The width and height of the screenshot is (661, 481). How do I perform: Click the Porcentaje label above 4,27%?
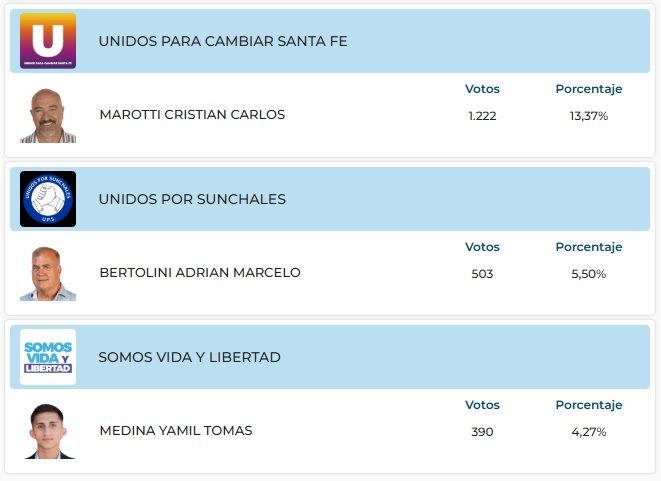[x=589, y=405]
